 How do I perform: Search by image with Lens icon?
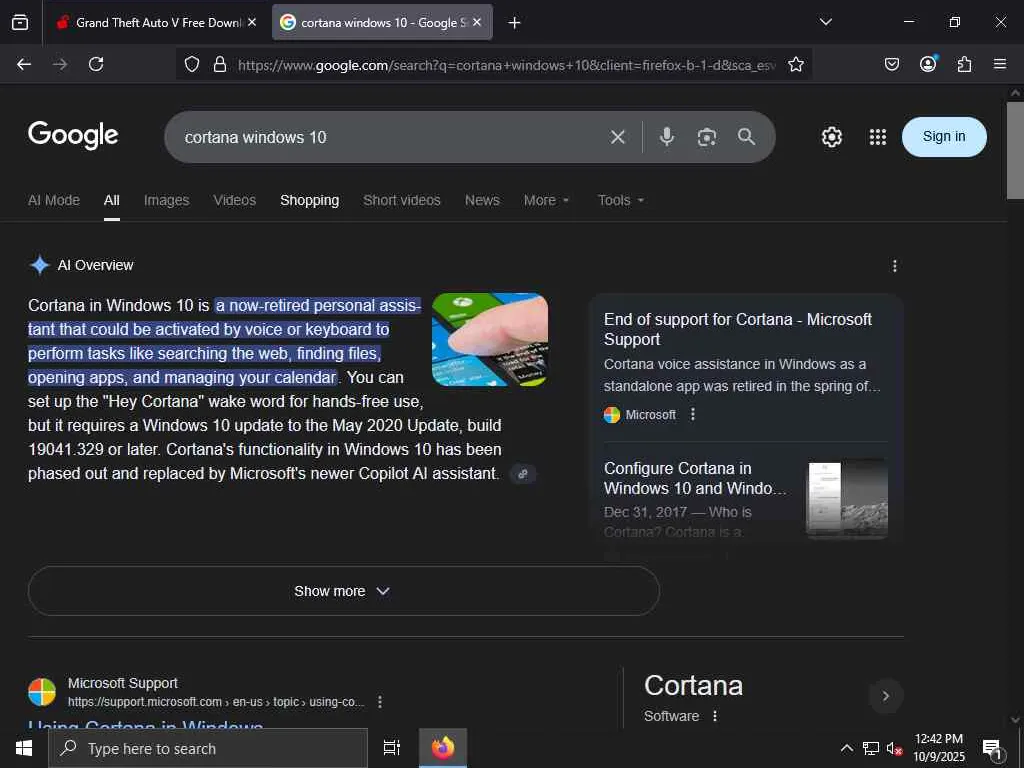click(707, 137)
